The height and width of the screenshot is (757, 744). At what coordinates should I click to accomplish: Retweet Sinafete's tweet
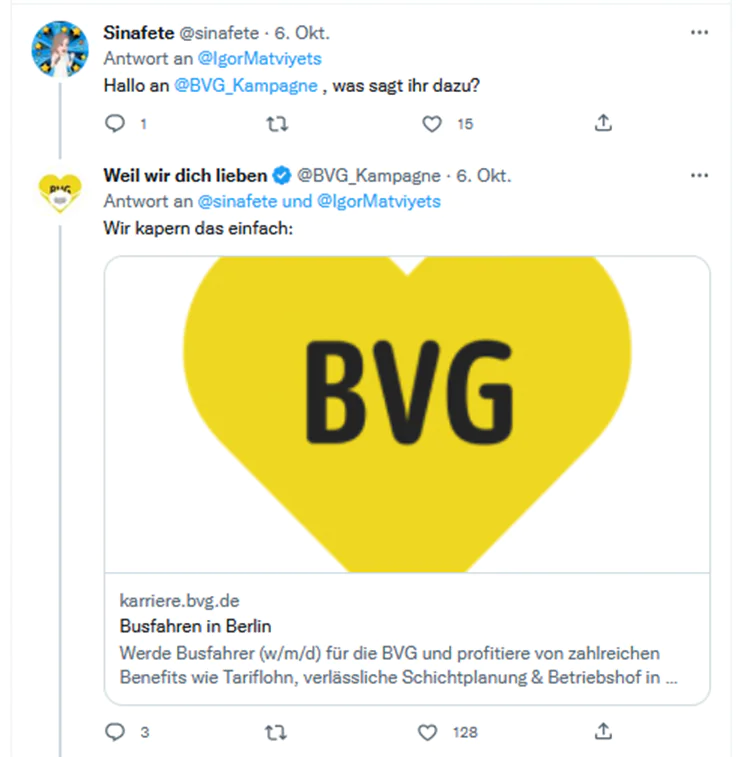click(x=280, y=124)
